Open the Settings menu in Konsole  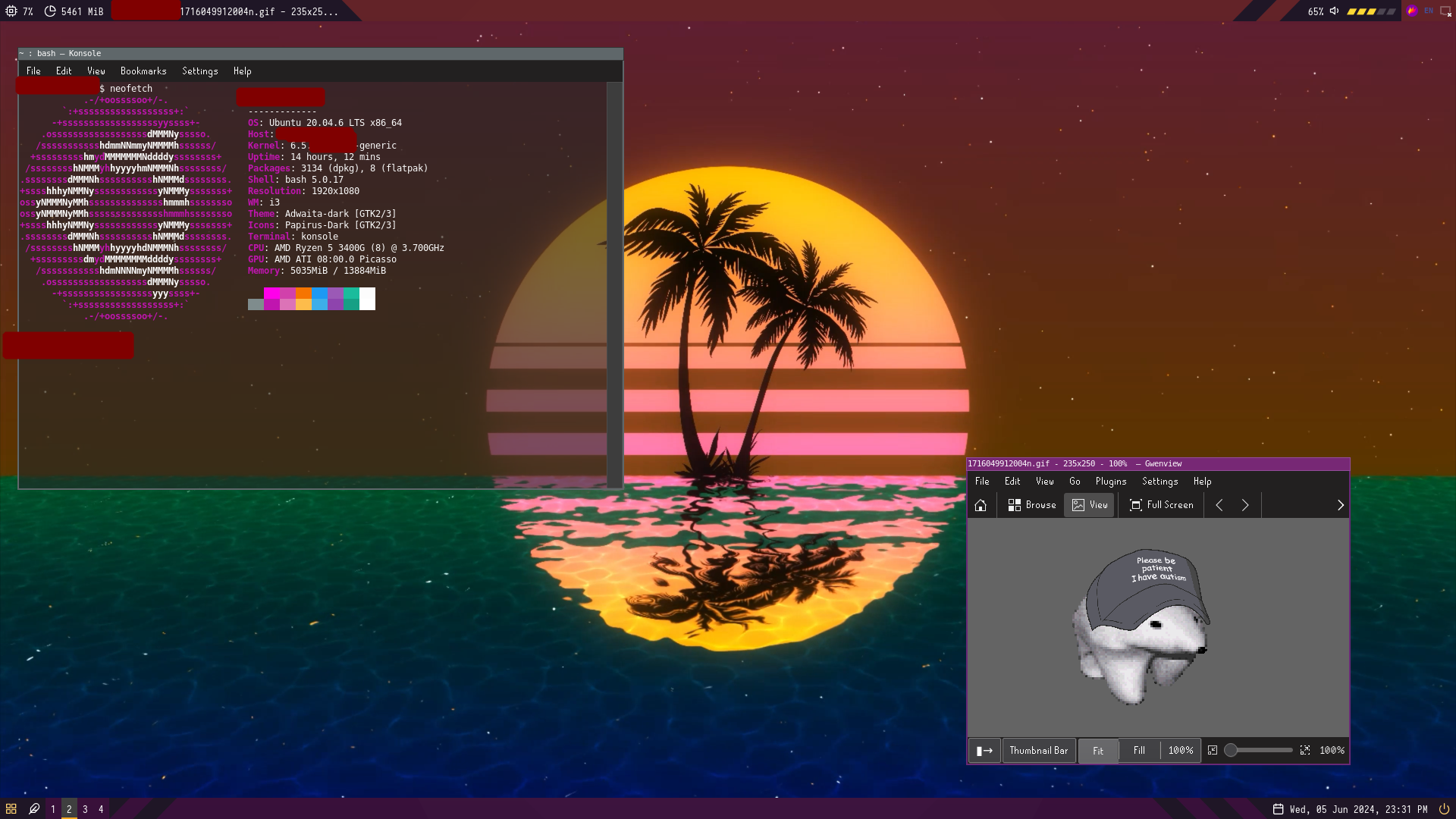pyautogui.click(x=199, y=71)
